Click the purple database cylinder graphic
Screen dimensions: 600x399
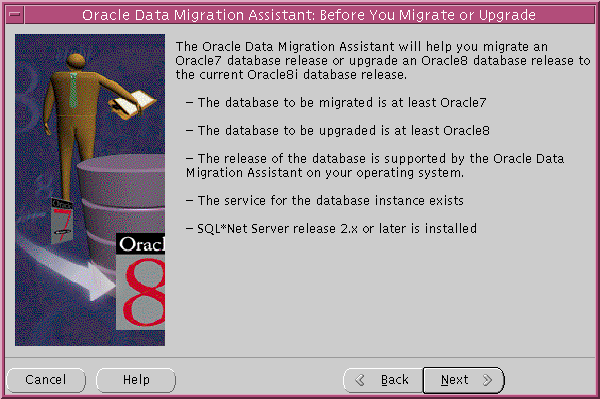(122, 199)
